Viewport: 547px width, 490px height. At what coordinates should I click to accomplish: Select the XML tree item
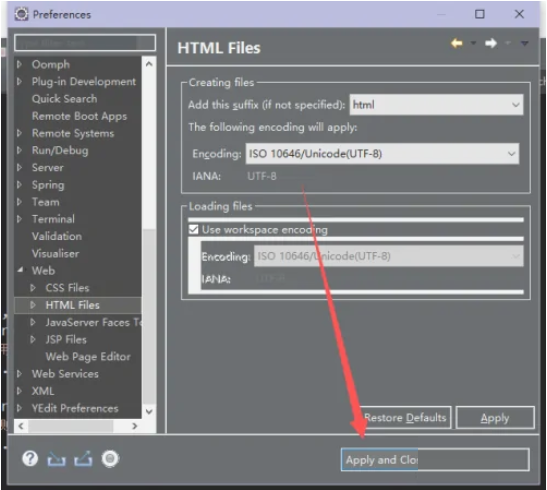pyautogui.click(x=43, y=391)
